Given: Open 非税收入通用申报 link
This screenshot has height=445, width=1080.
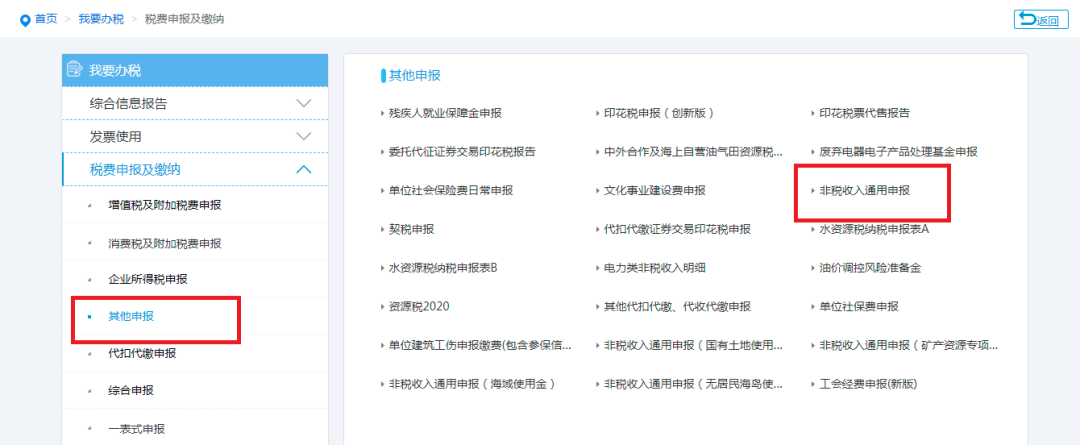Looking at the screenshot, I should pos(864,190).
